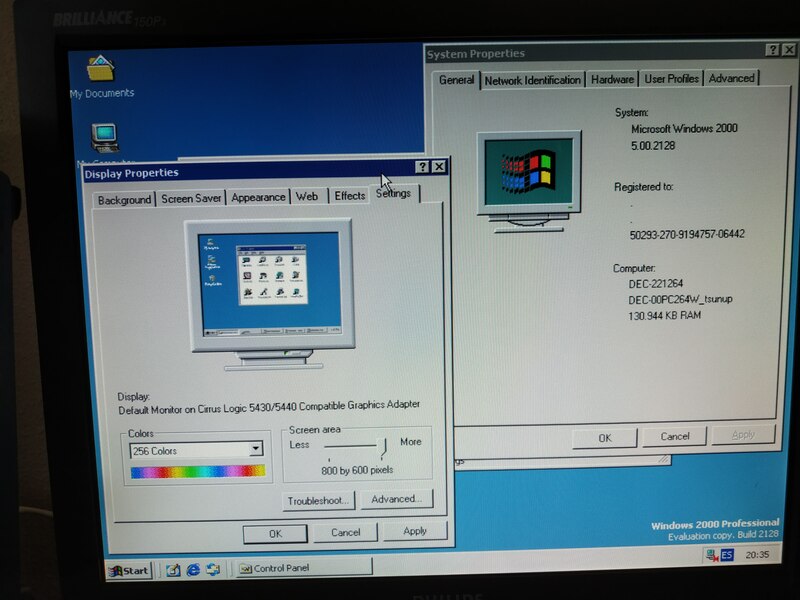Click the Windows logo monitor image
800x600 pixels.
click(529, 181)
